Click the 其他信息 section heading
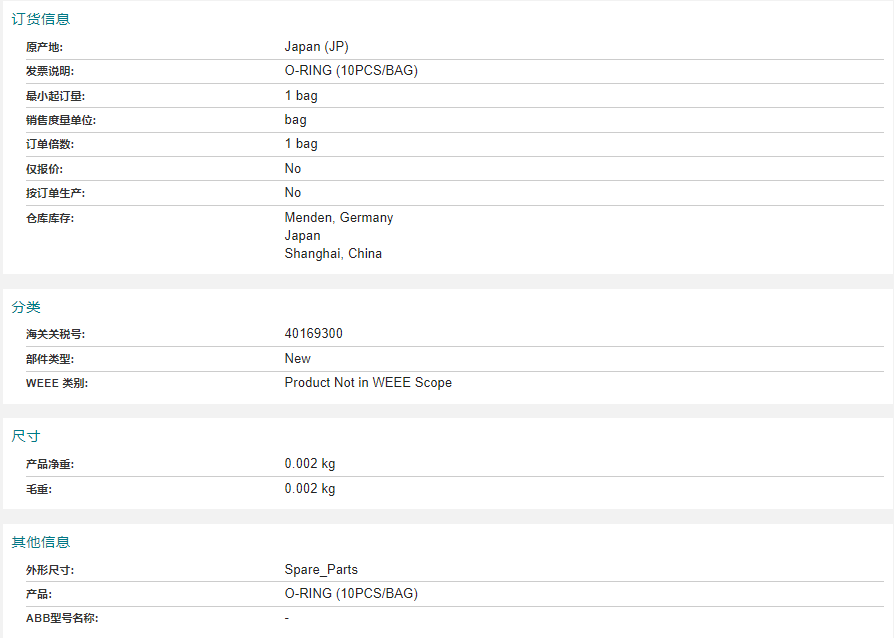894x638 pixels. click(40, 542)
